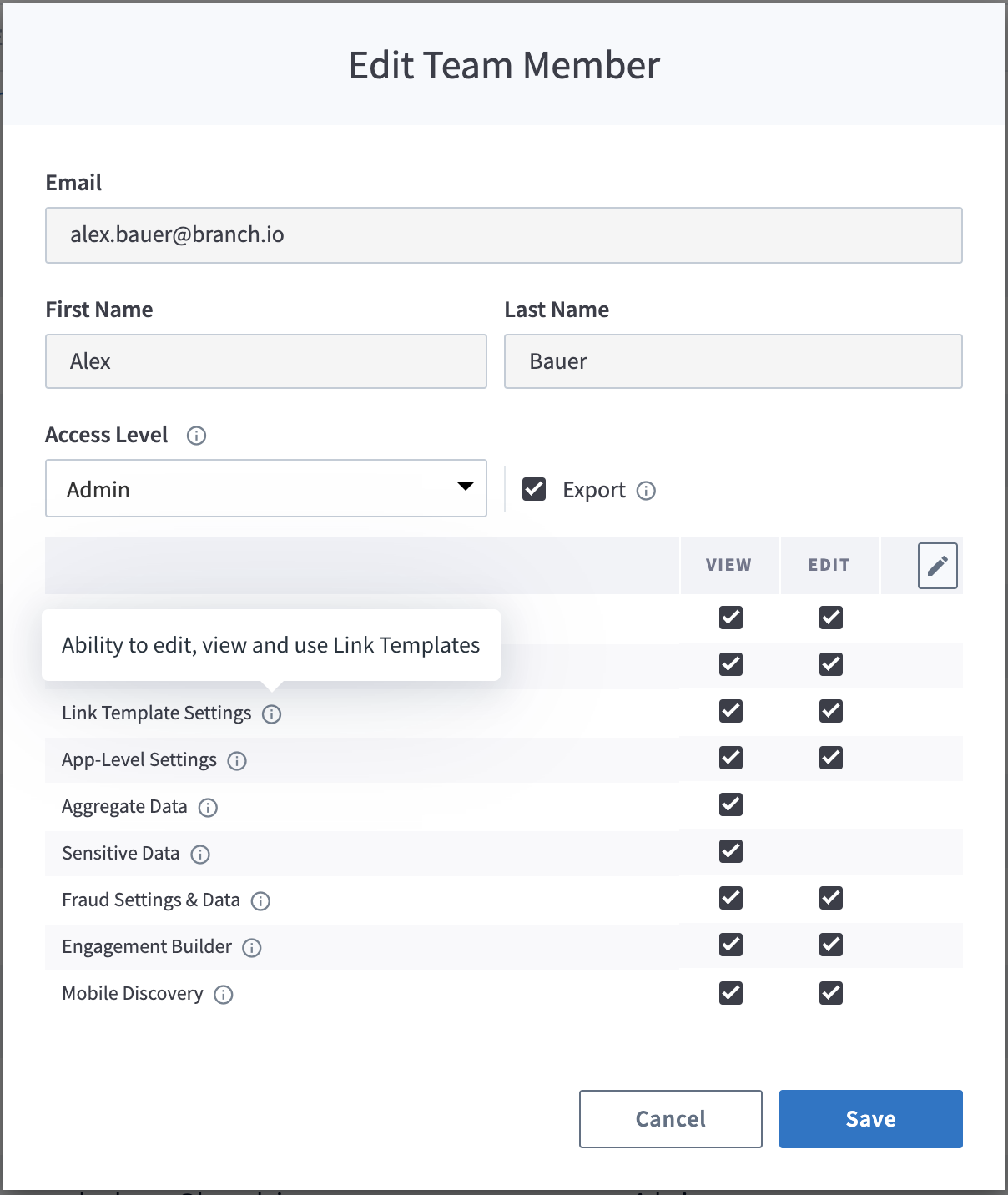The image size is (1008, 1195).
Task: Toggle View checkbox for Engagement Builder
Action: click(731, 945)
